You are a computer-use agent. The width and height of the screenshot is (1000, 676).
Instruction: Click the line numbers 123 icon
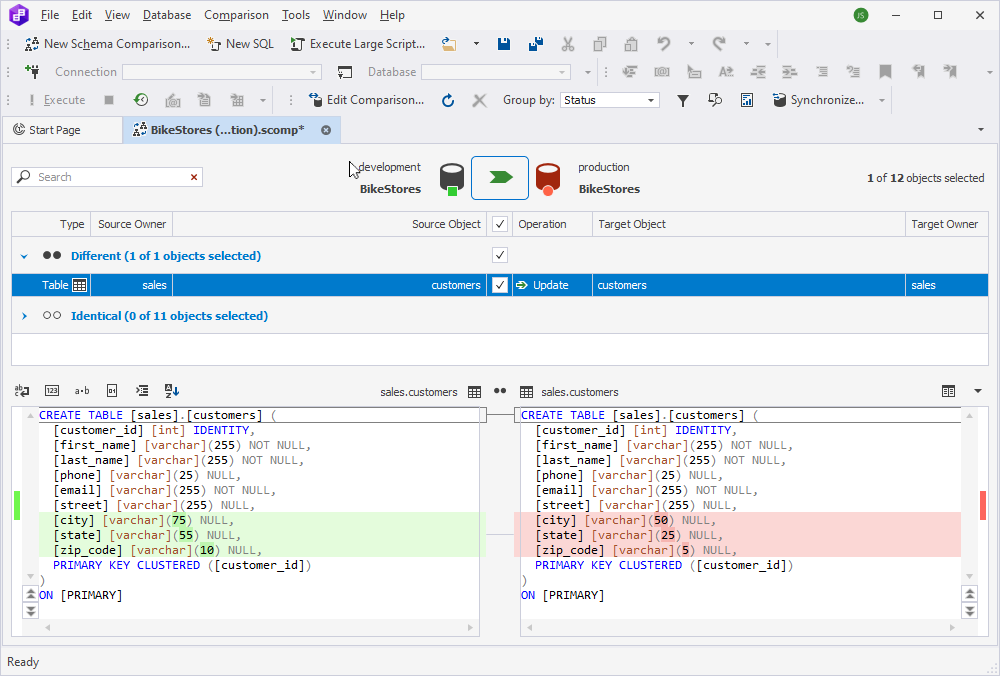click(x=52, y=391)
